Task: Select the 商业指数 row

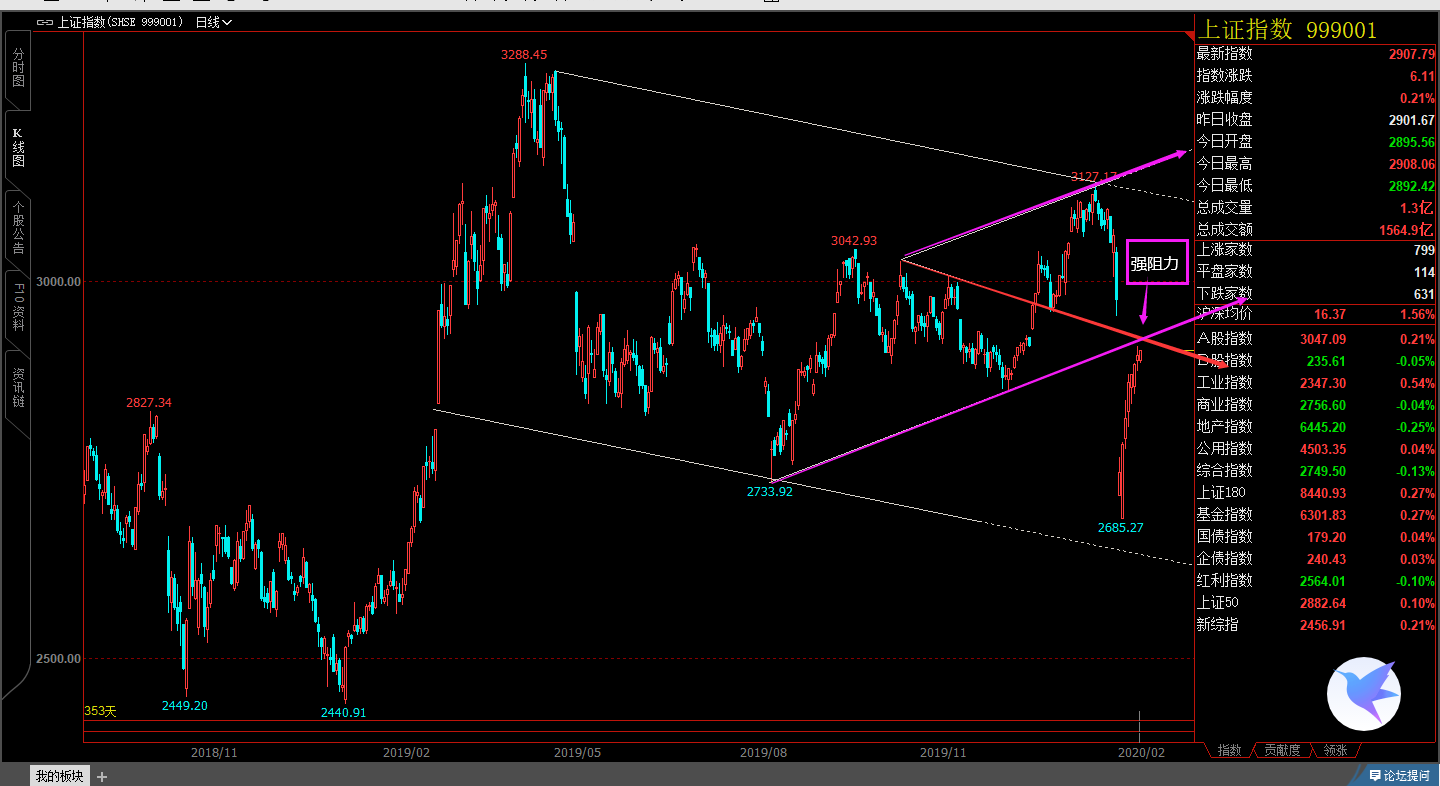Action: click(1316, 404)
